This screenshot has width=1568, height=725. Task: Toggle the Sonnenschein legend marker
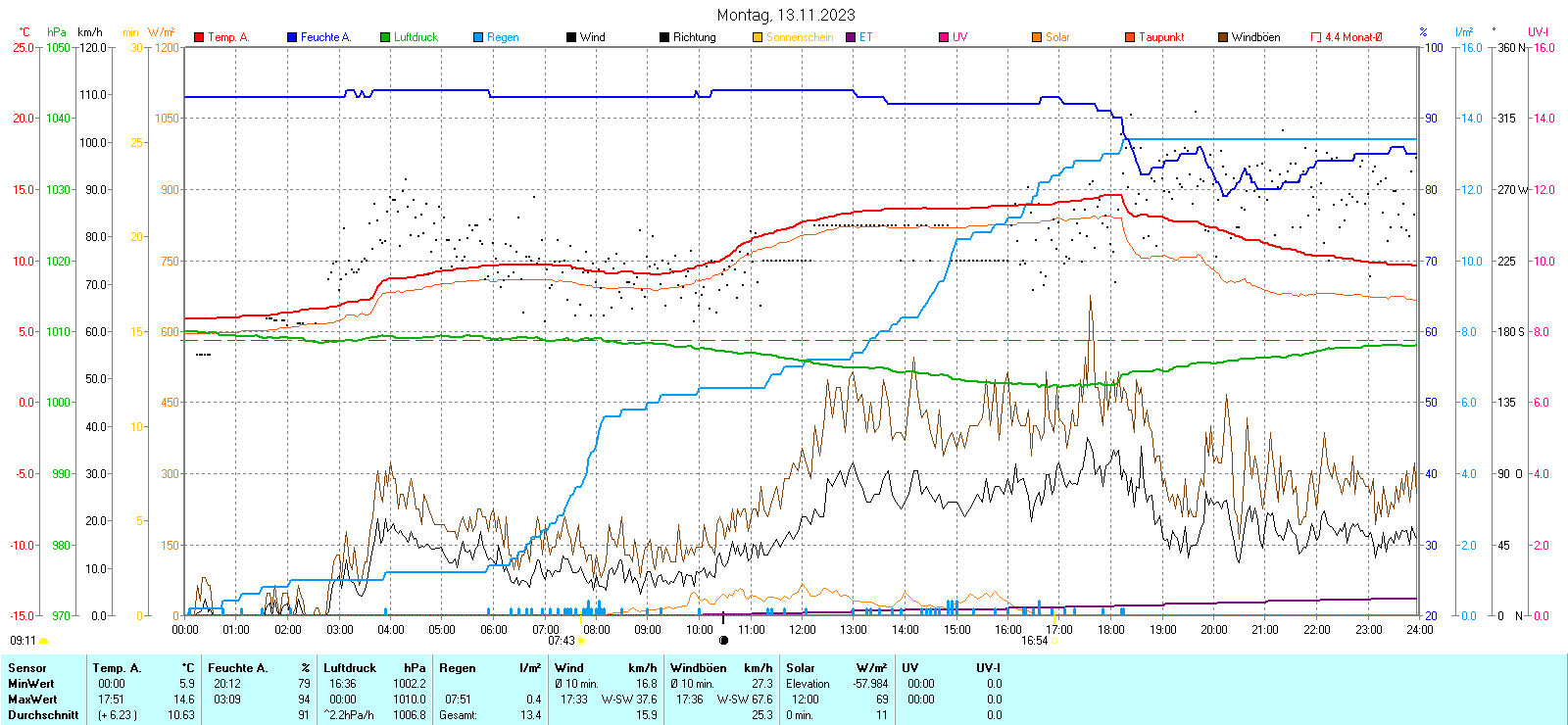tap(758, 37)
